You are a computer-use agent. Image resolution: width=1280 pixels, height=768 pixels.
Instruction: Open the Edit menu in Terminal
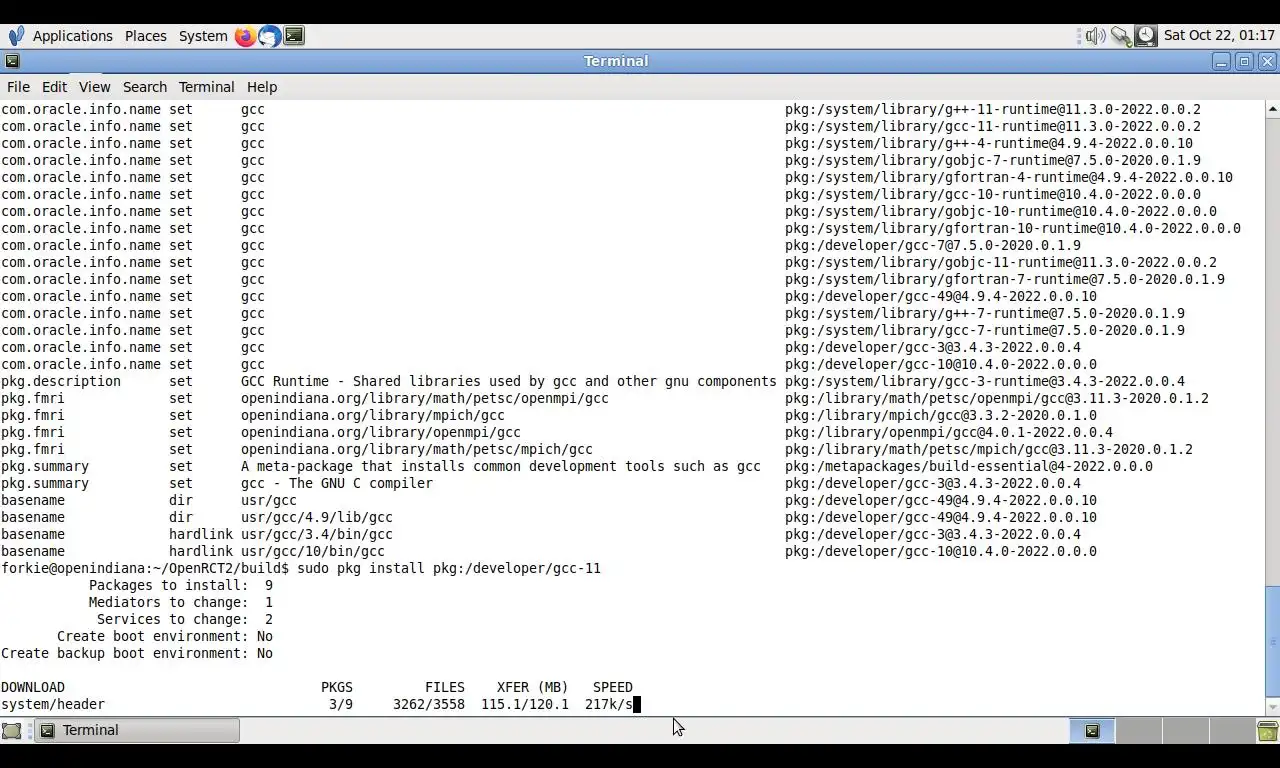54,87
